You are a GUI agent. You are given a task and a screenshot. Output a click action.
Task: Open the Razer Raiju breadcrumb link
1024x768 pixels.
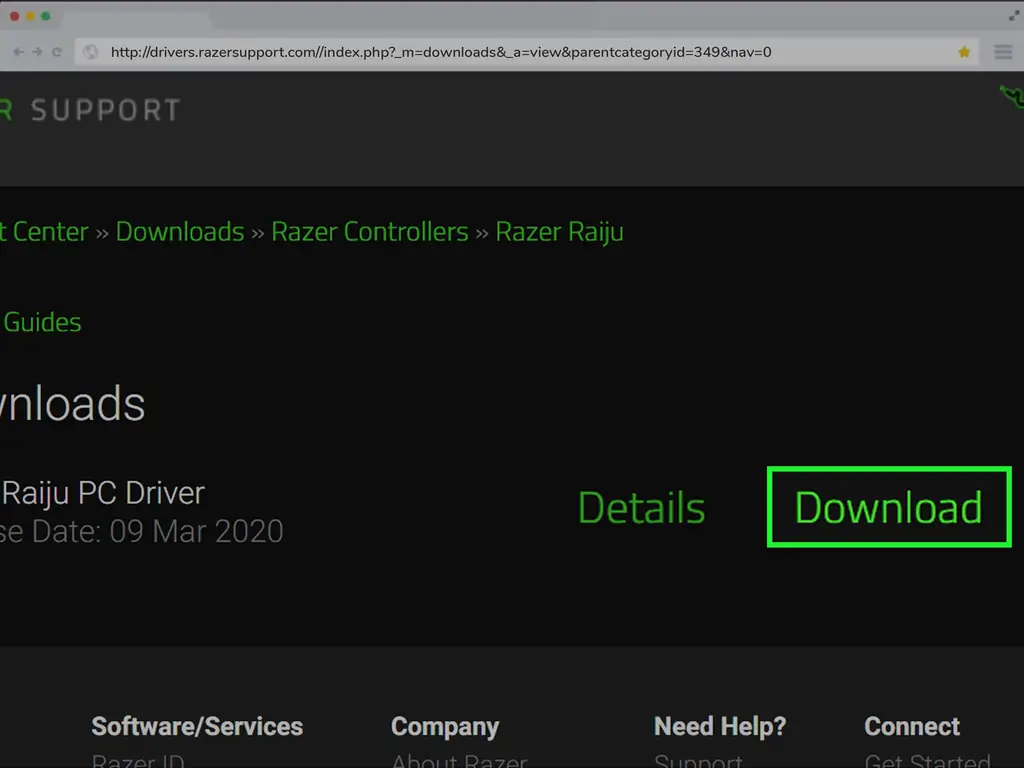[559, 232]
